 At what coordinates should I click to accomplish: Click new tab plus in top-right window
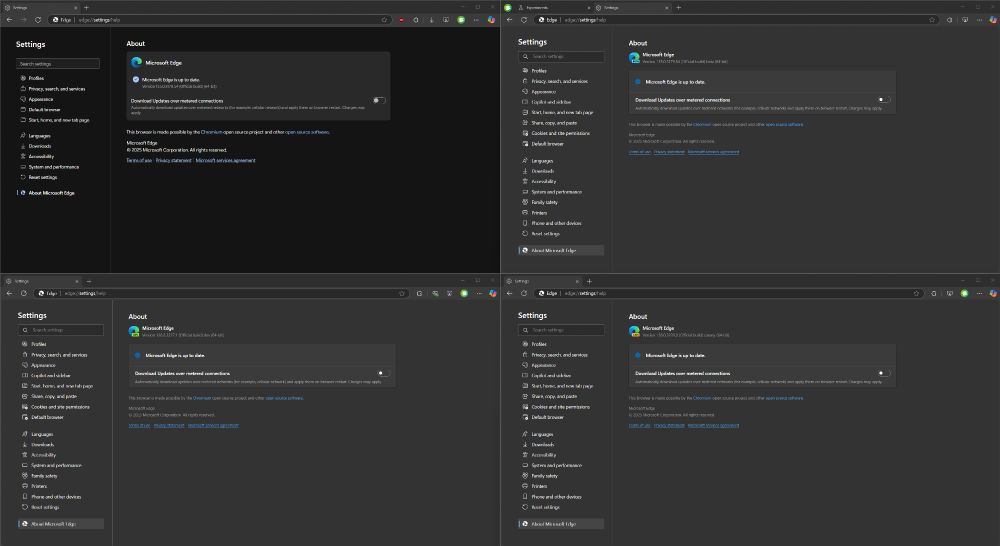[x=679, y=8]
